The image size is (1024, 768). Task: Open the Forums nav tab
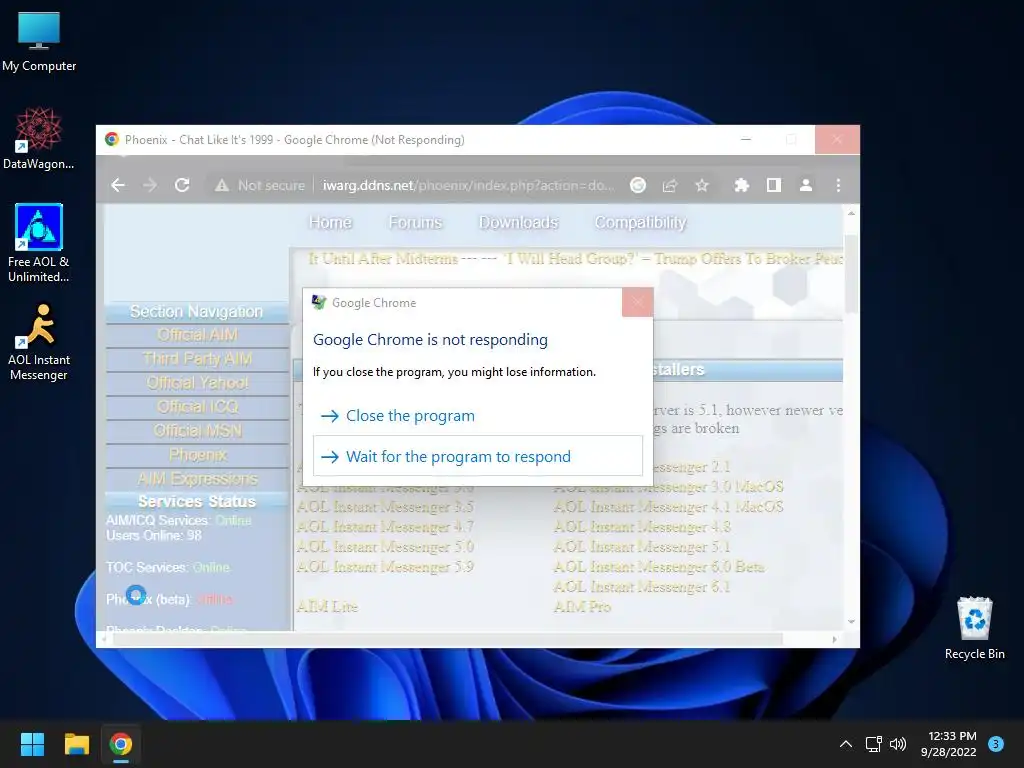click(x=415, y=223)
